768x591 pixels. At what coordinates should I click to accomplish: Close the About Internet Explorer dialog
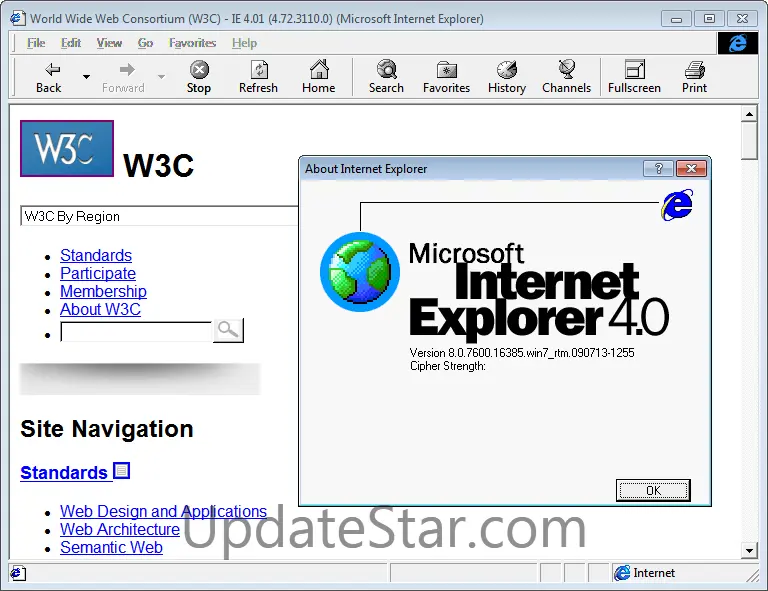pos(691,168)
